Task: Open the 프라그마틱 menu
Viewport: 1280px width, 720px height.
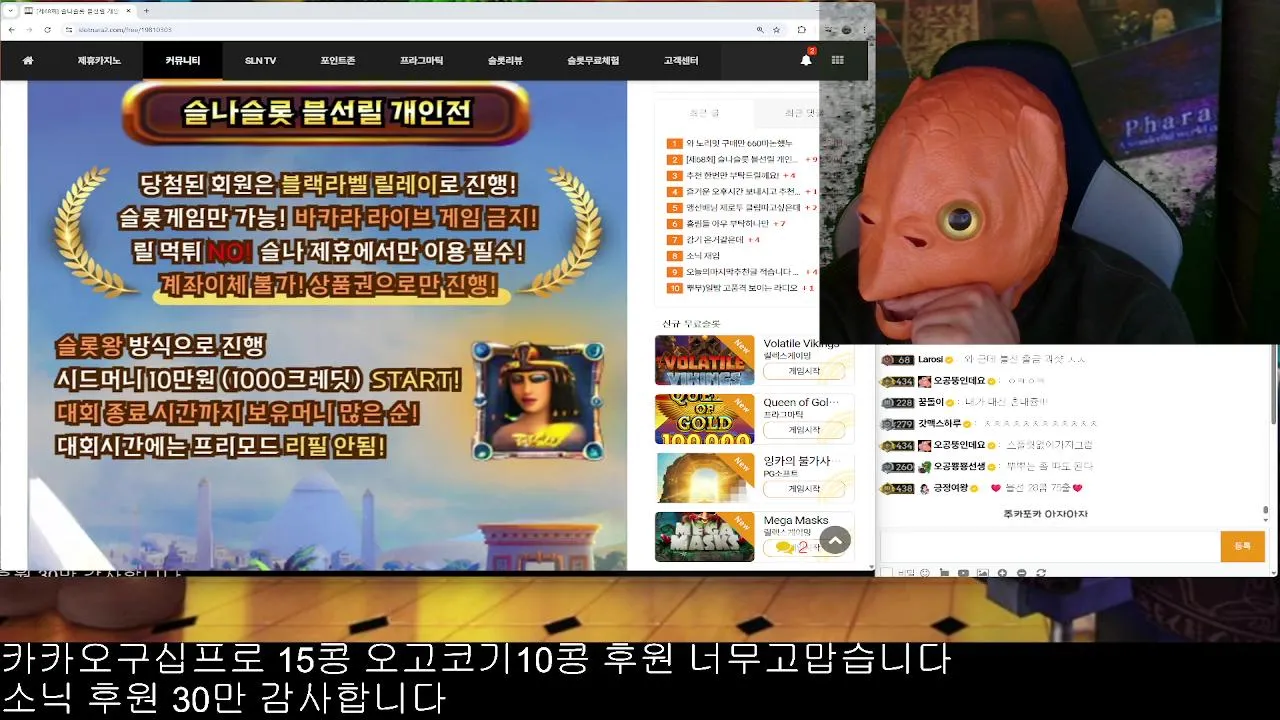Action: pos(421,61)
